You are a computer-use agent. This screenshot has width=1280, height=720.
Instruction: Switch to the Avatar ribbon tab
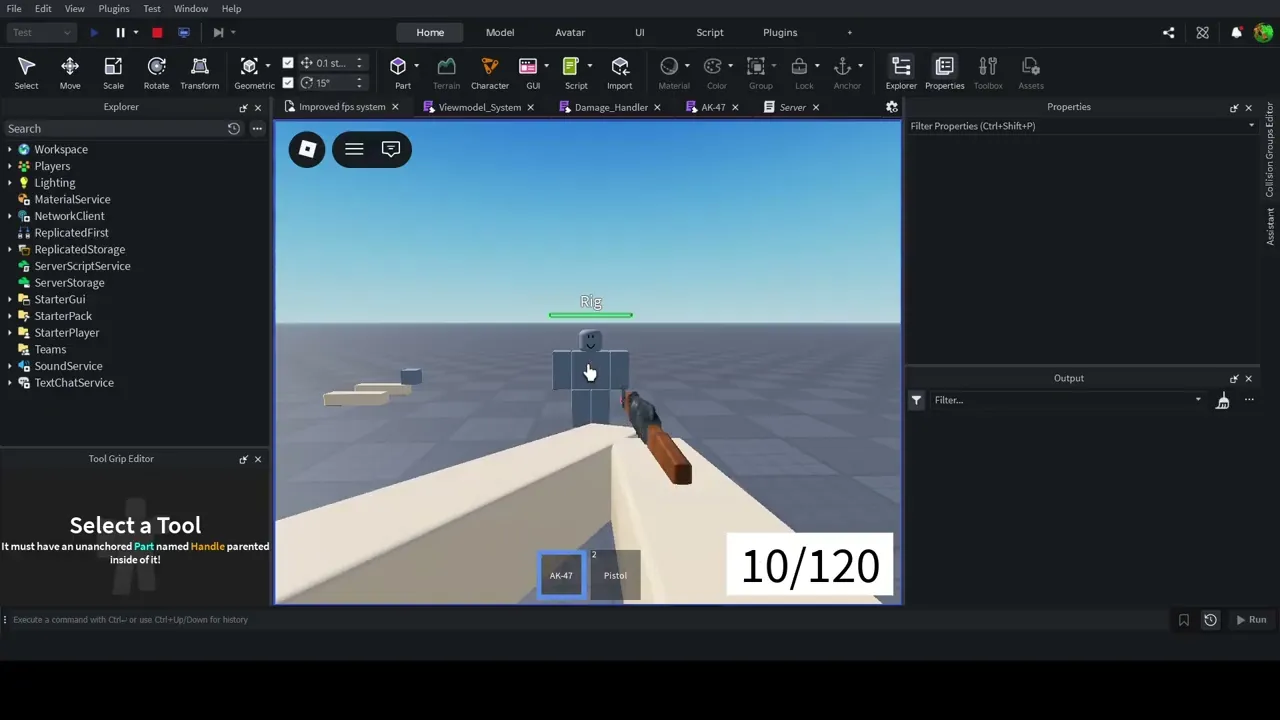570,32
